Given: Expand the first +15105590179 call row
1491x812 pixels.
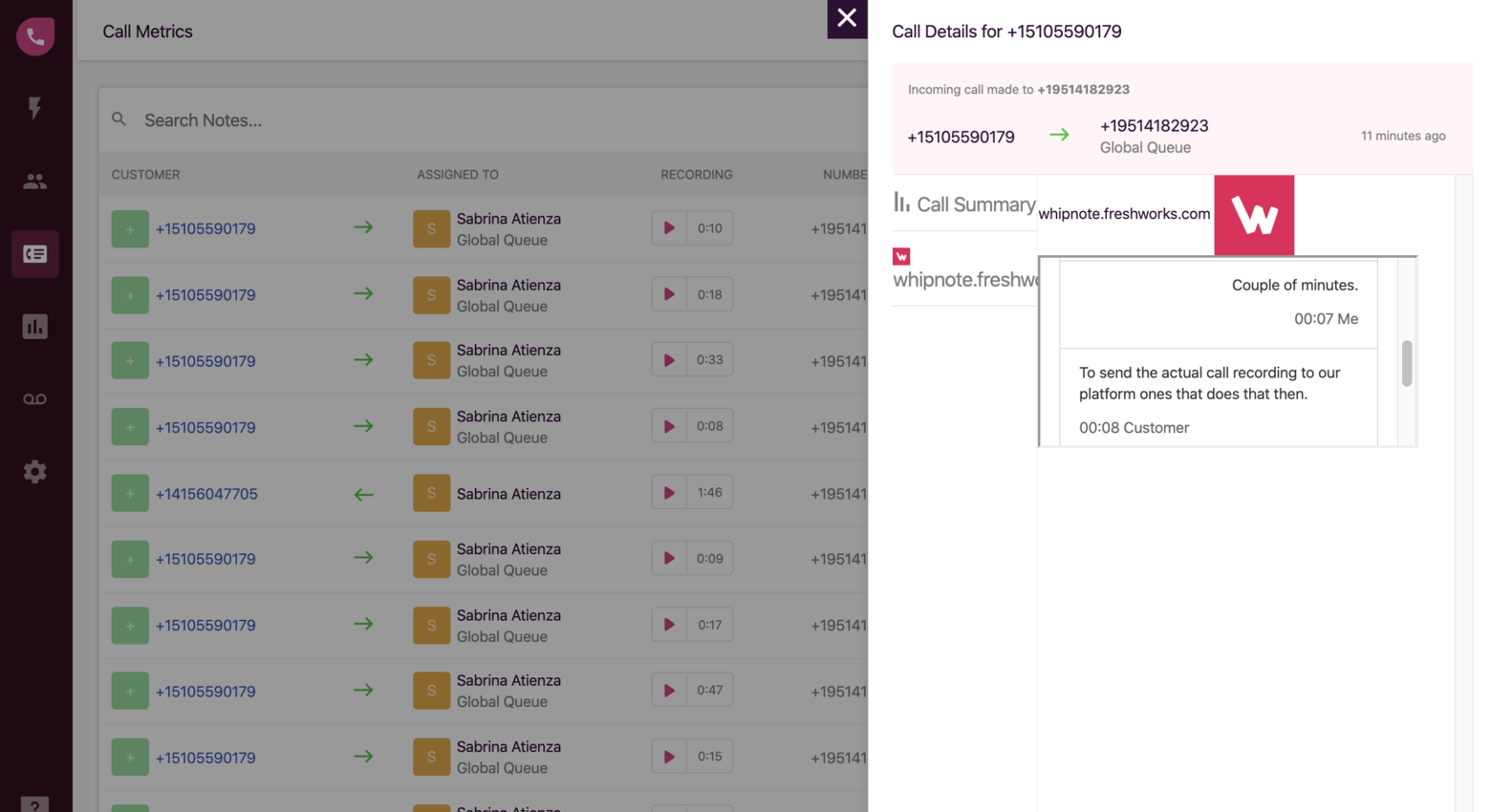Looking at the screenshot, I should coord(129,227).
